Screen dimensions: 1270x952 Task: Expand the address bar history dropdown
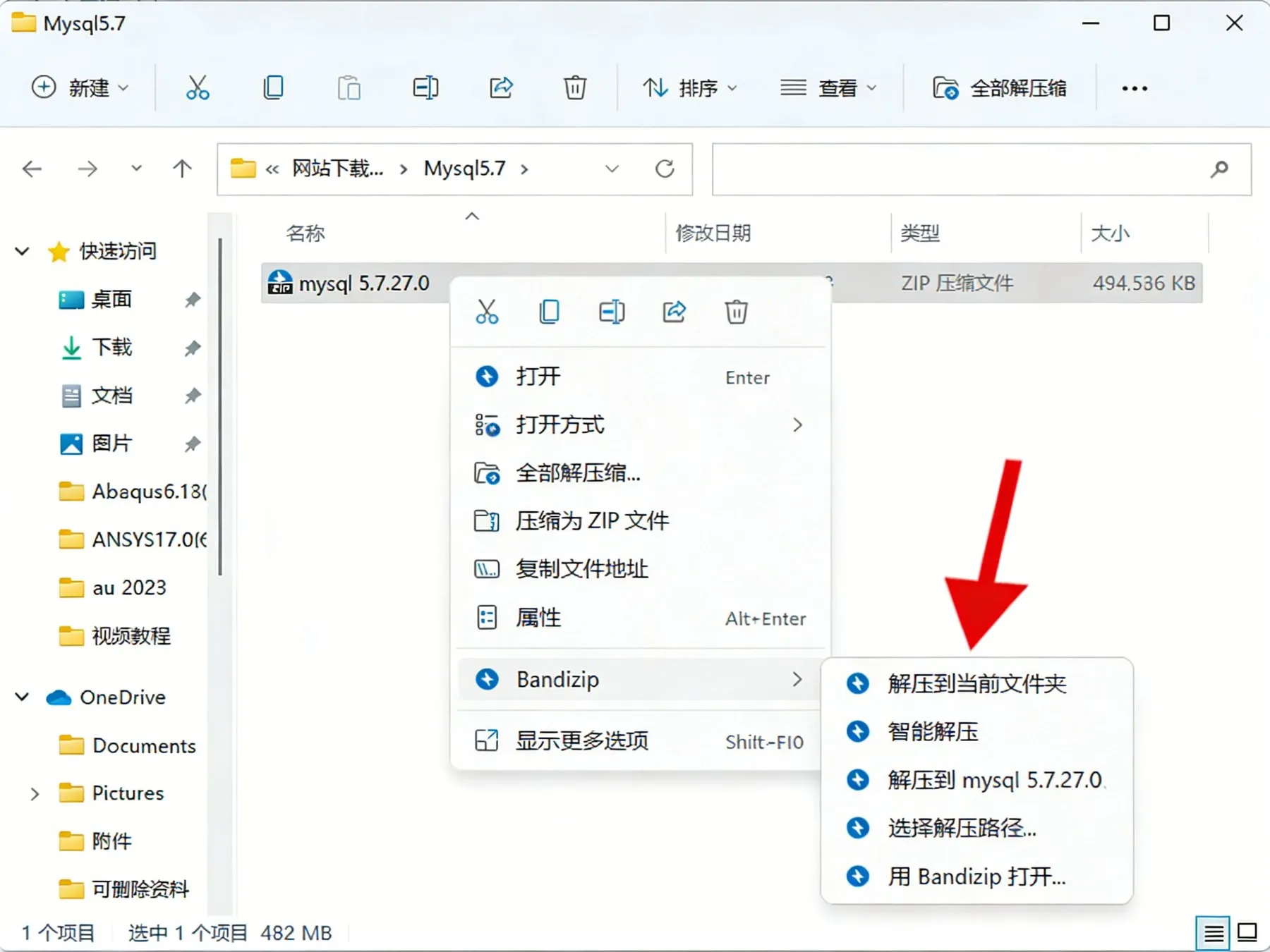[612, 169]
